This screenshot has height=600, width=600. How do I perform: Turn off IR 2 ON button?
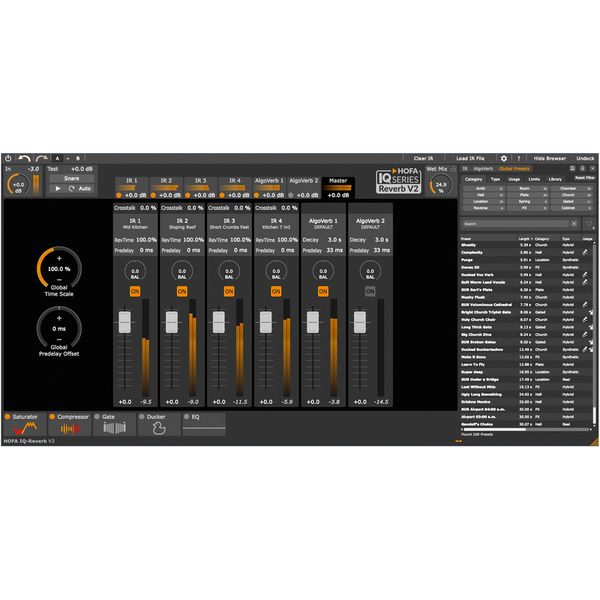coord(182,292)
